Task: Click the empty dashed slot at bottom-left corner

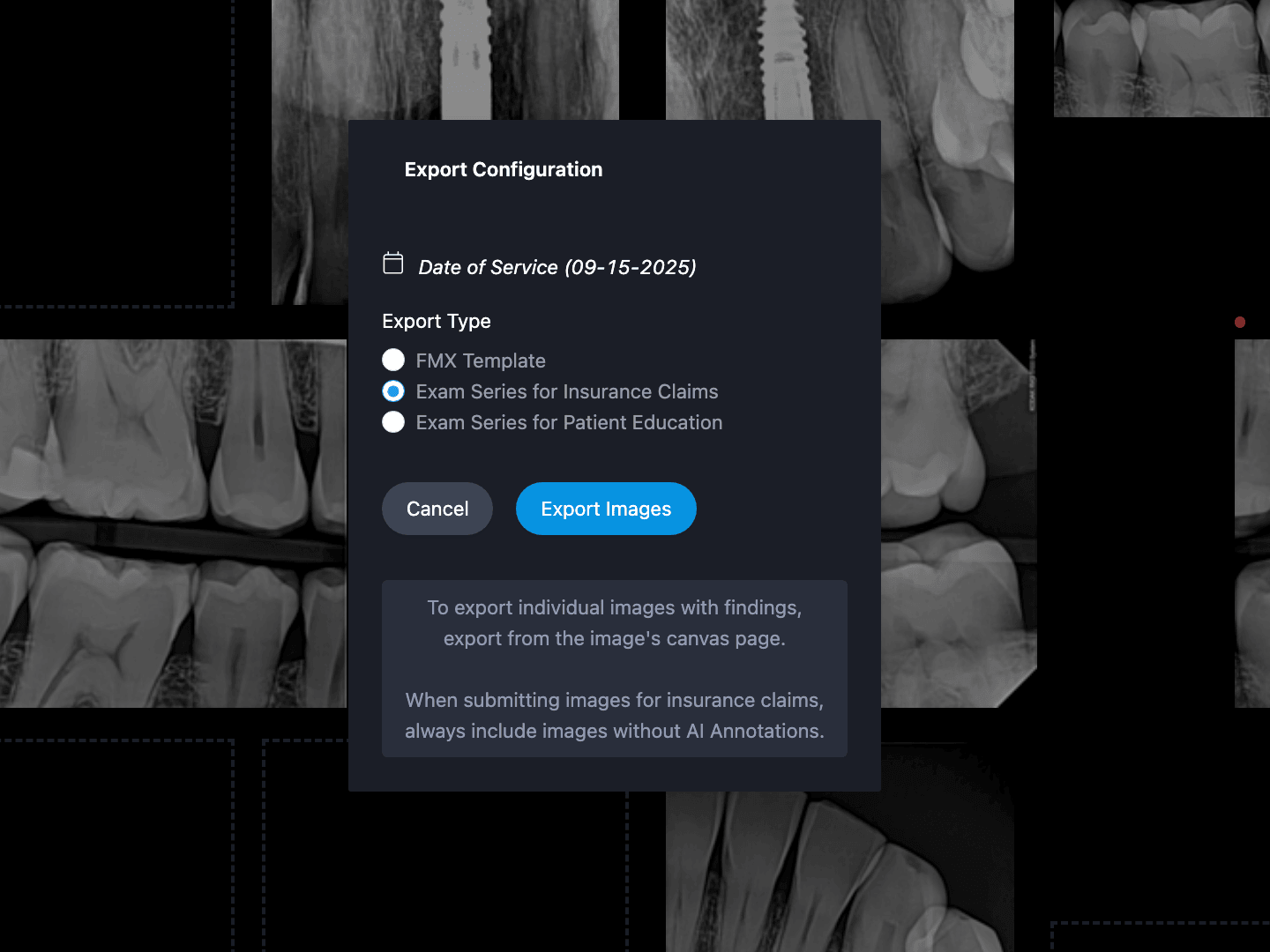Action: (x=116, y=846)
